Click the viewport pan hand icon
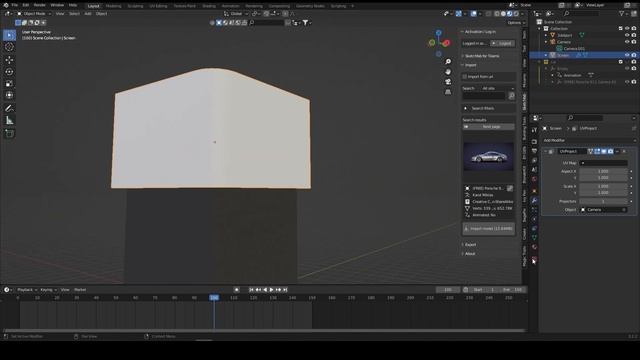 (448, 72)
